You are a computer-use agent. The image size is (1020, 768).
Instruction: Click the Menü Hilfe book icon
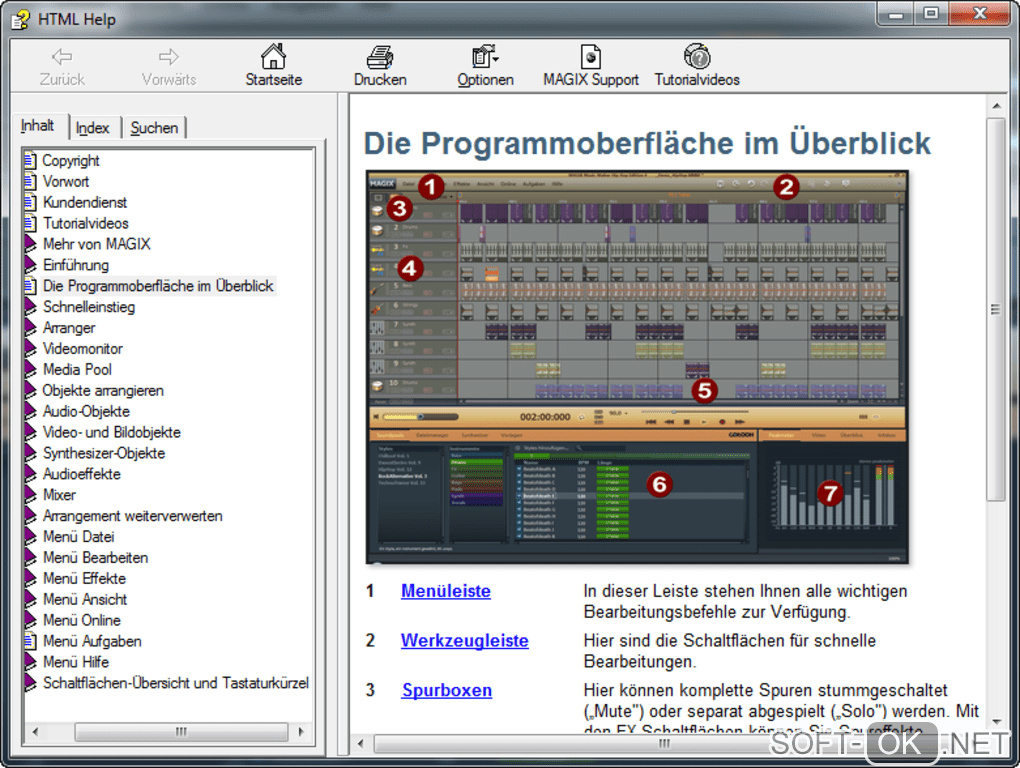(30, 662)
